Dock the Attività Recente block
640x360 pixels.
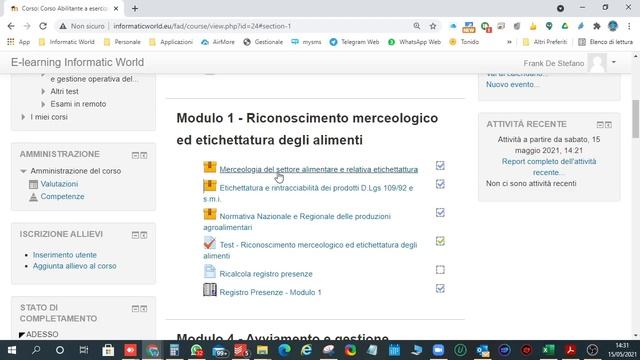pos(609,124)
